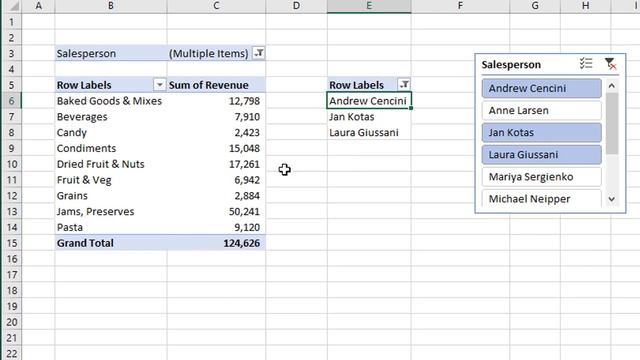Click Laura Giussani cell in column E

coord(369,132)
